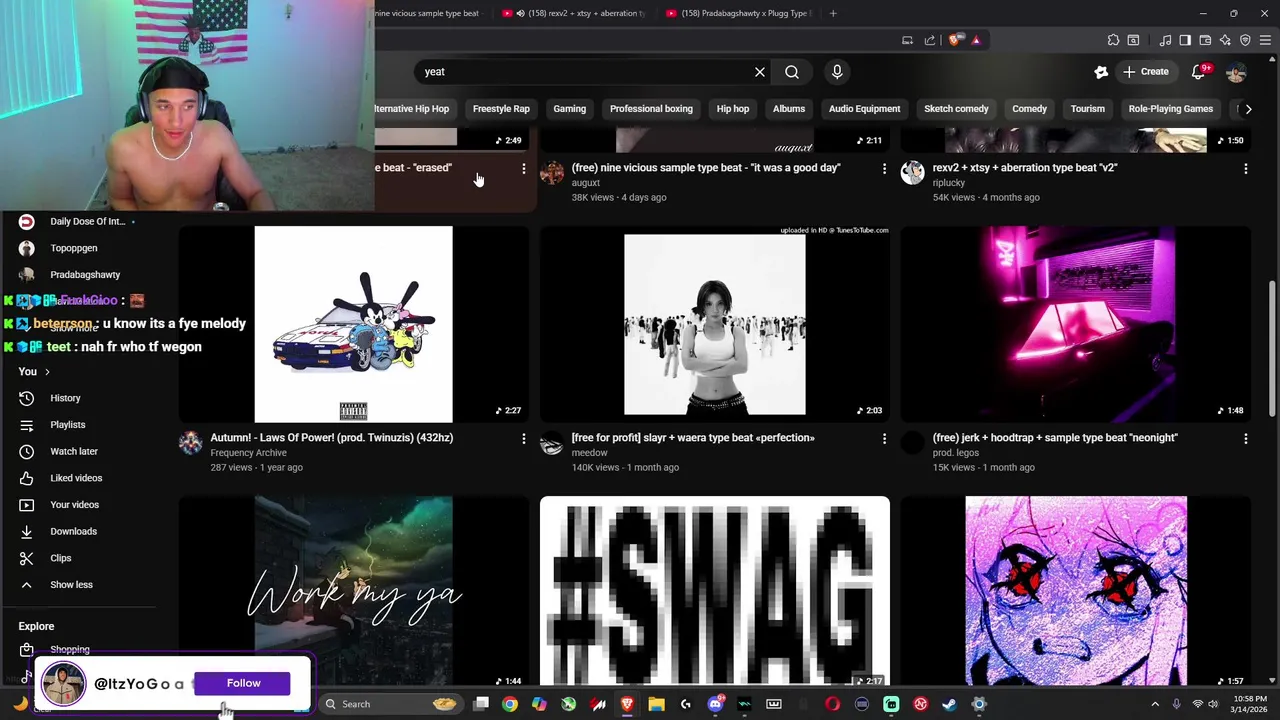The width and height of the screenshot is (1280, 720).
Task: Switch to rexv2 + xtsy browser tab
Action: point(575,13)
